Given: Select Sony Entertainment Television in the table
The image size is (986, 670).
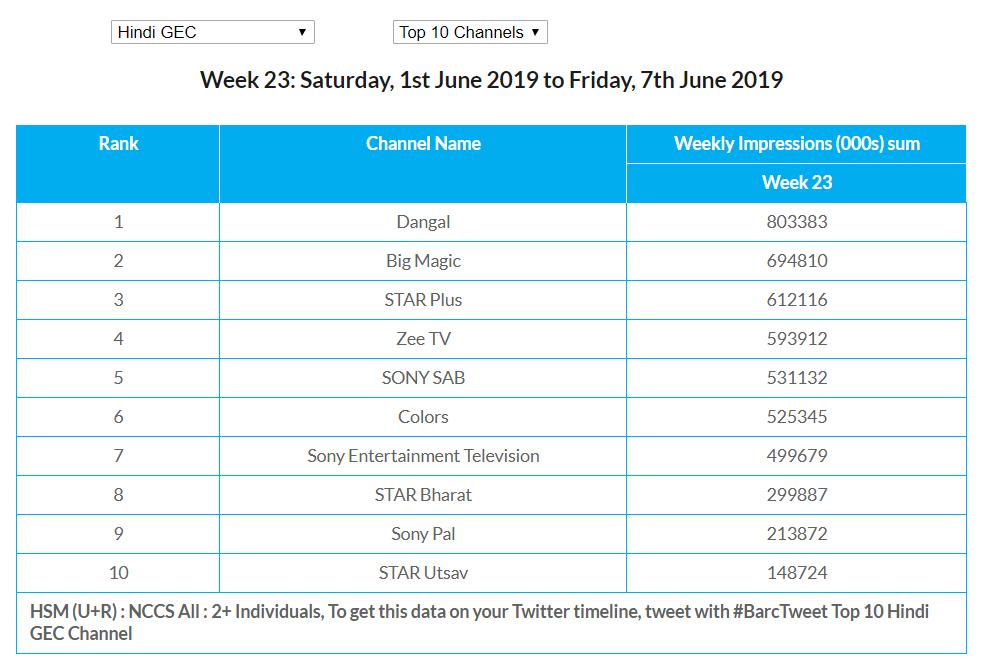Looking at the screenshot, I should coord(423,456).
